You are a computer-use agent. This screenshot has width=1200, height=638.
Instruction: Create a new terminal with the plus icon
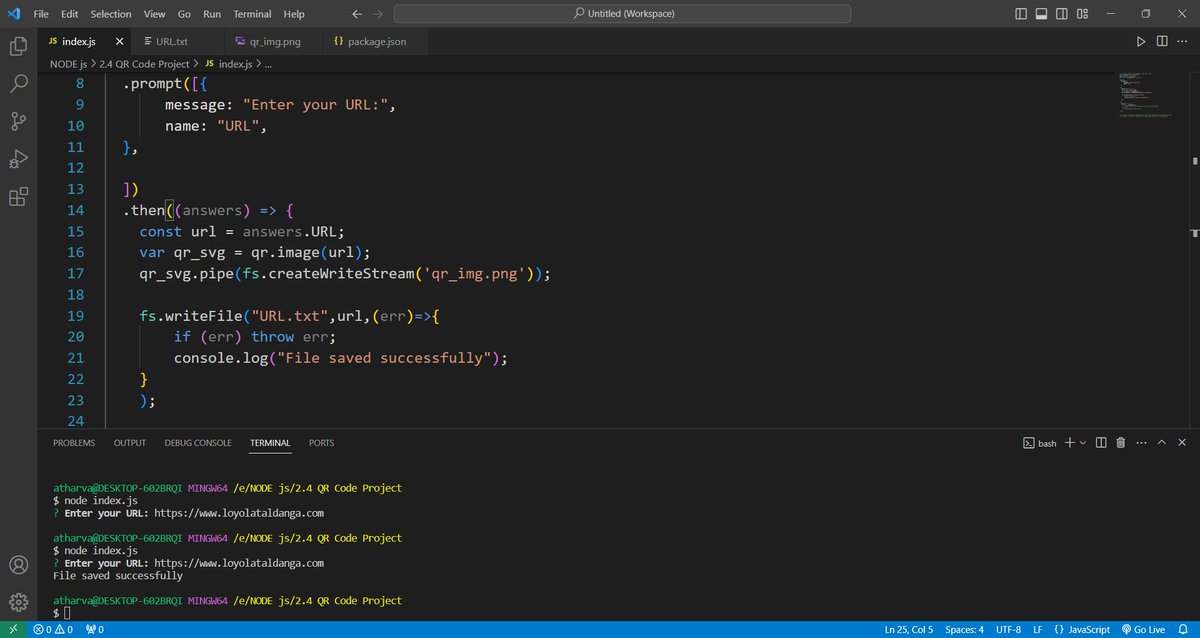(x=1069, y=442)
